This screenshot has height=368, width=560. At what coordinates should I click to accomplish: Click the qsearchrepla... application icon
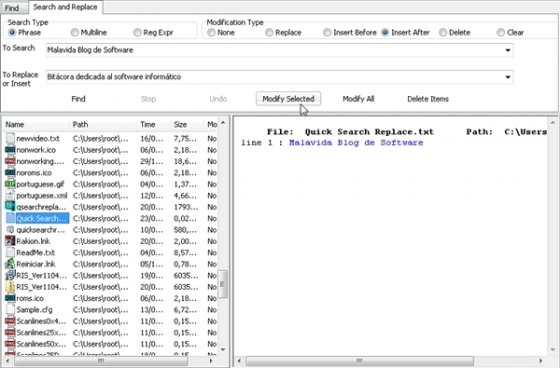tap(10, 207)
